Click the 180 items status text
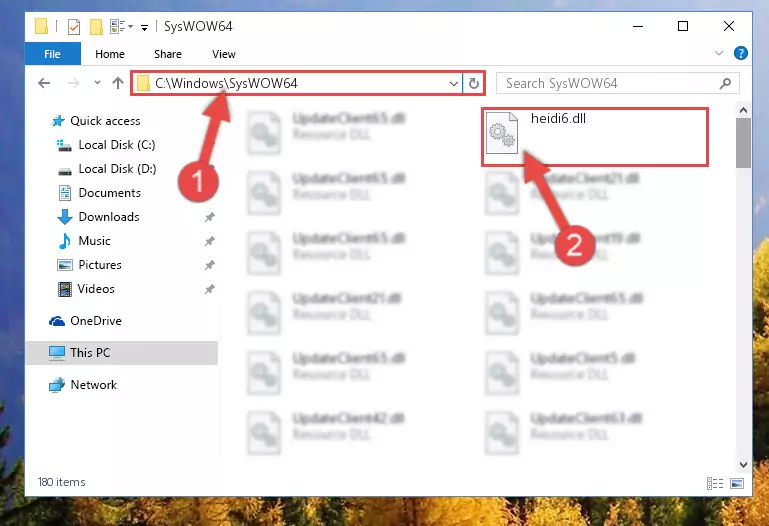Viewport: 769px width, 526px height. click(61, 482)
